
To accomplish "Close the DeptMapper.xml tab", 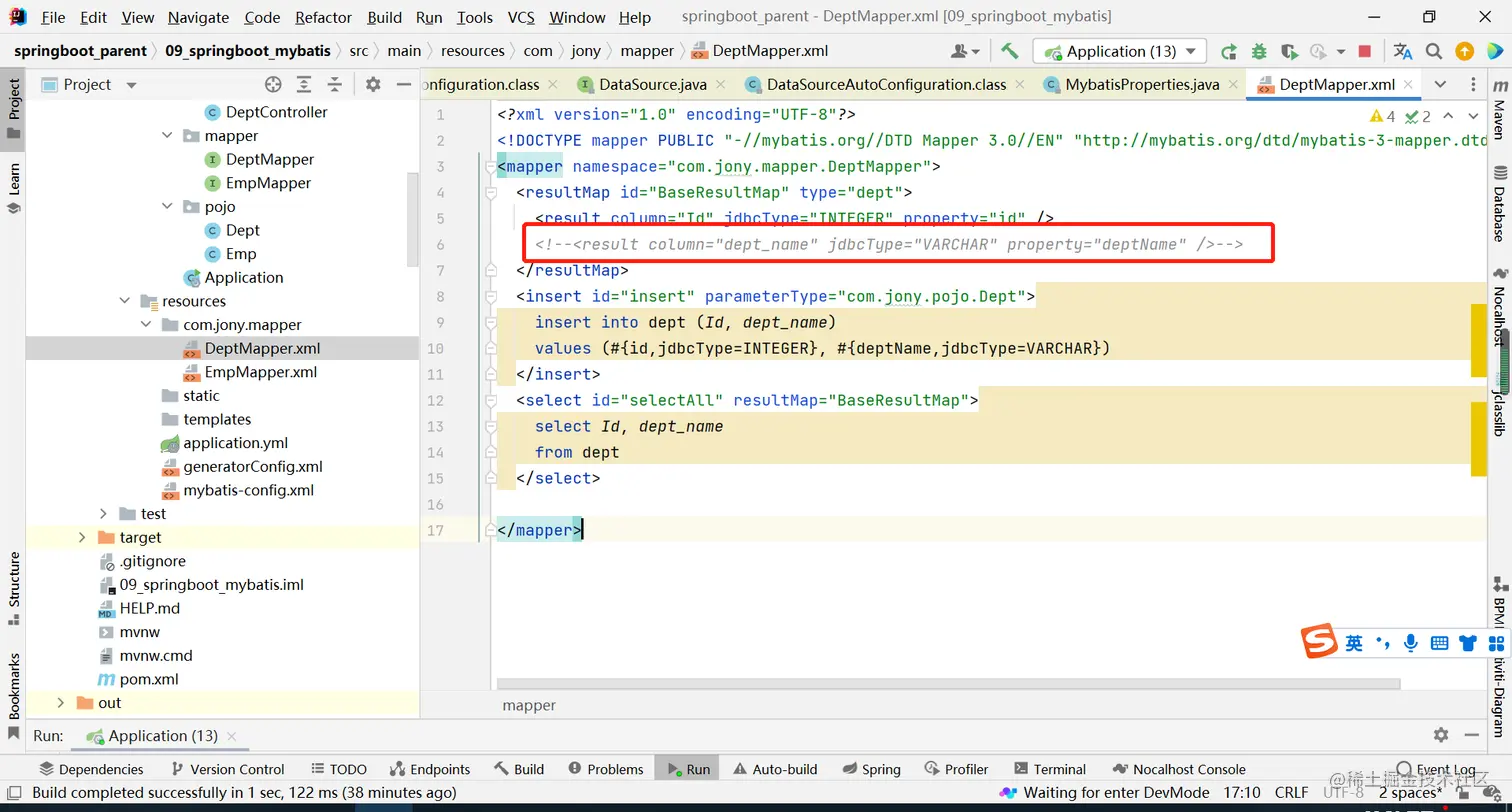I will click(1408, 85).
